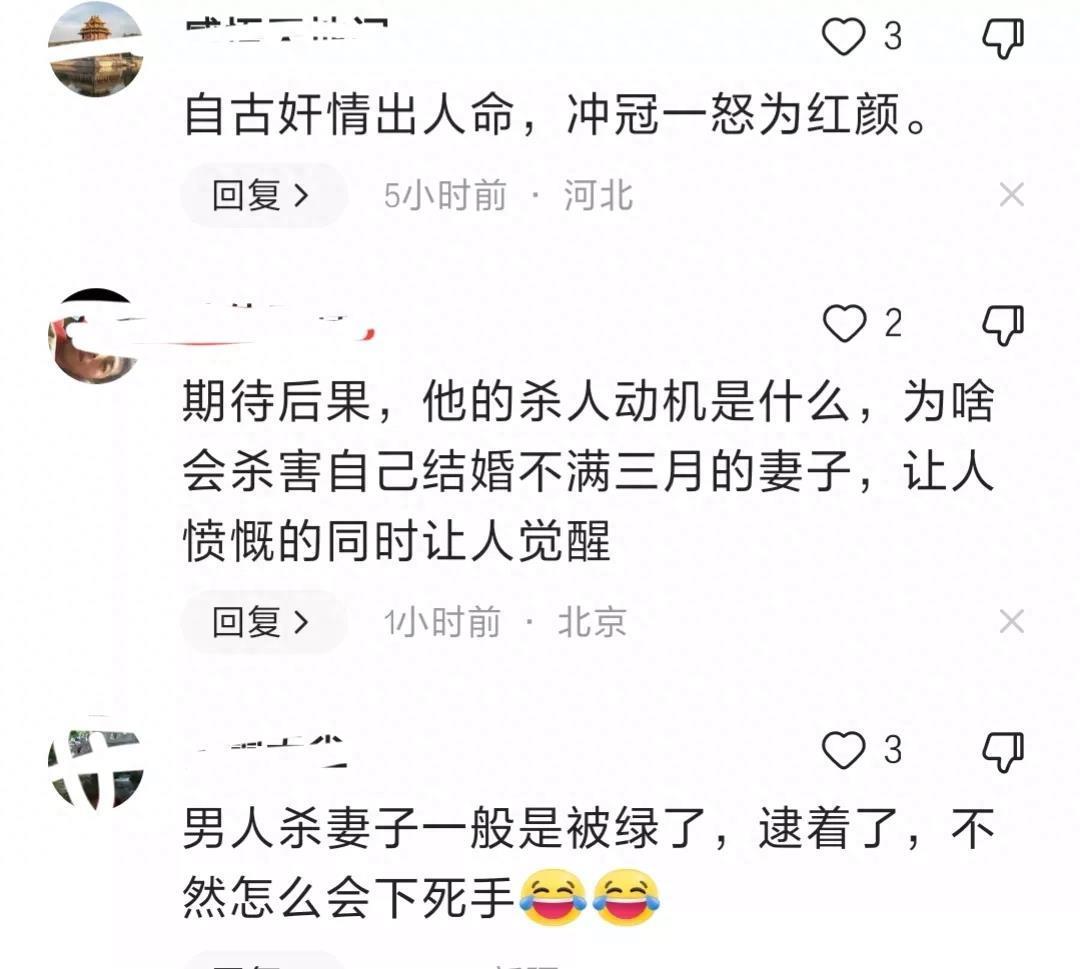Select the 期待后果 comment text
Screen dimensions: 1080x969
pos(589,472)
